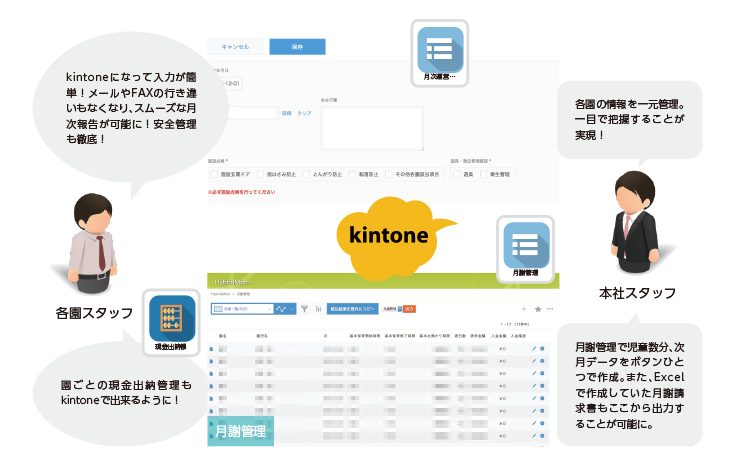Expand the arrow beside the graph icon
The image size is (730, 467).
(291, 309)
